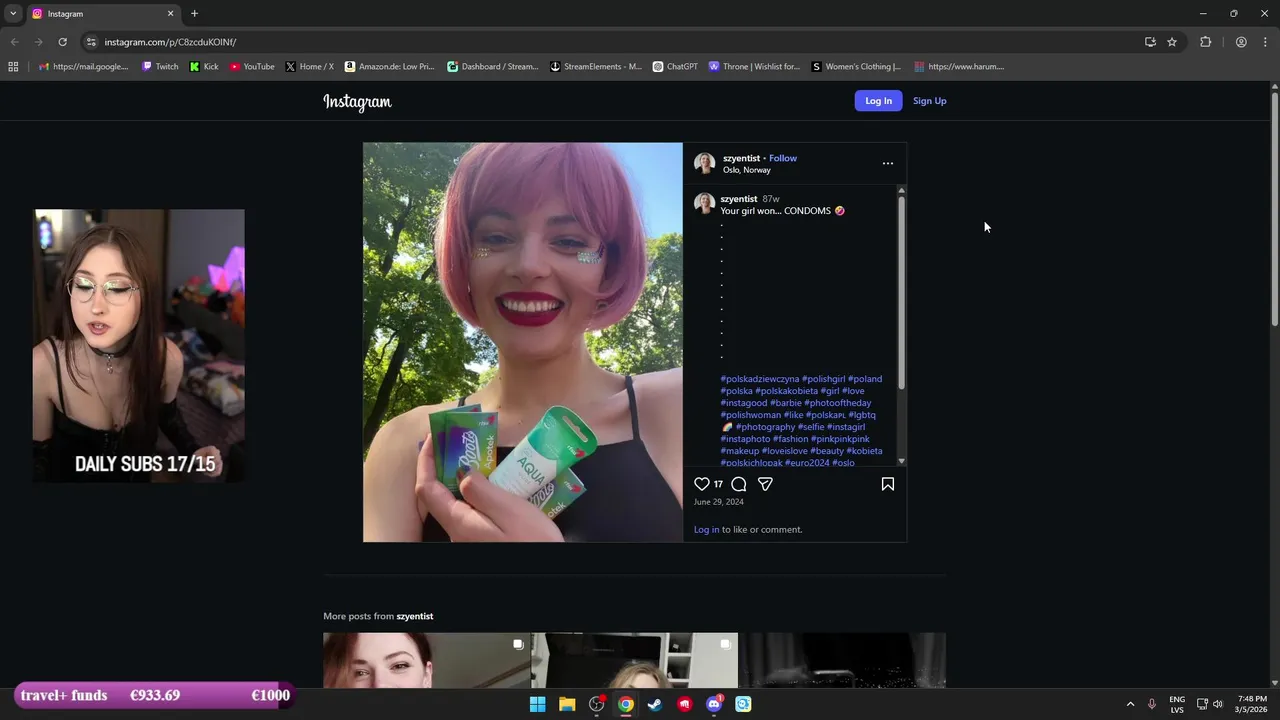Open the clock showing 7:48 PM

click(x=1252, y=704)
